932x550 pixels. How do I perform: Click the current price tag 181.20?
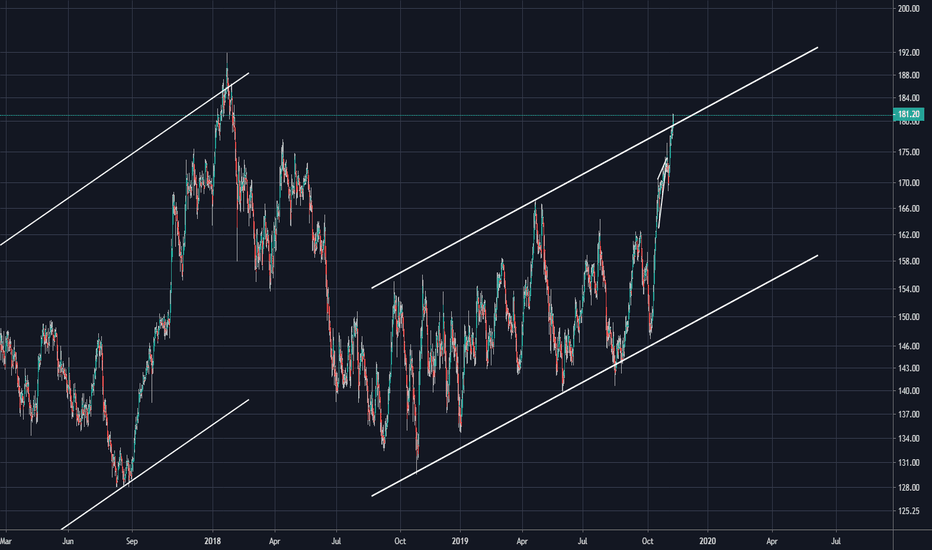point(908,114)
